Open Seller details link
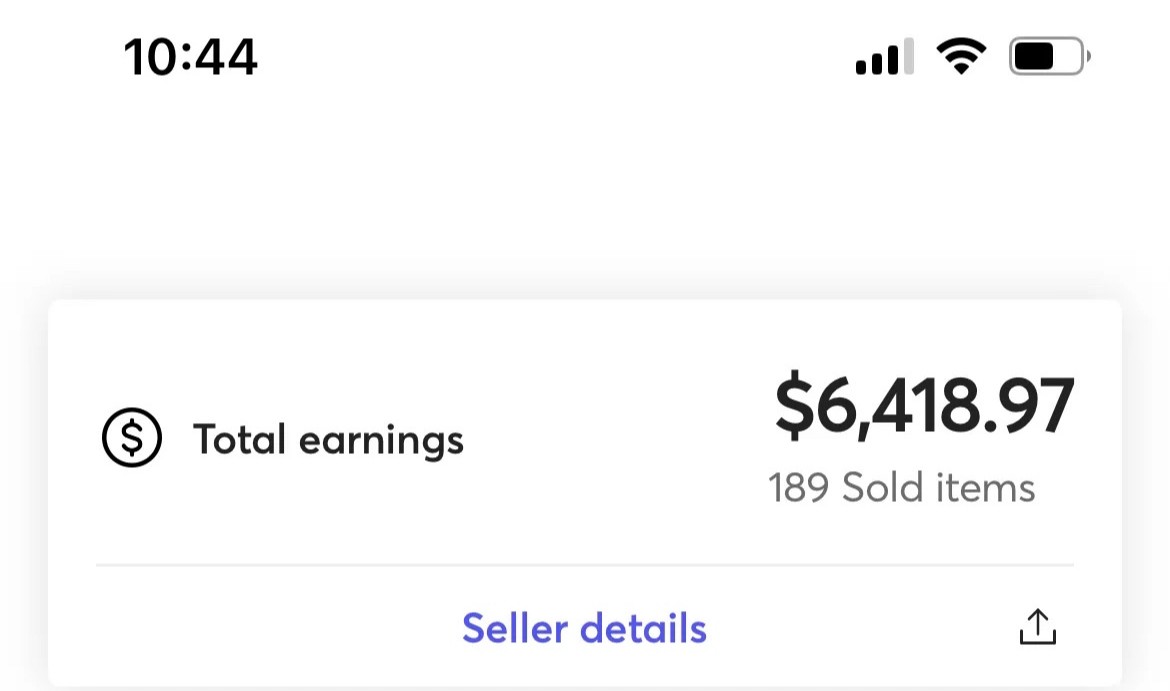This screenshot has height=691, width=1170. coord(584,628)
